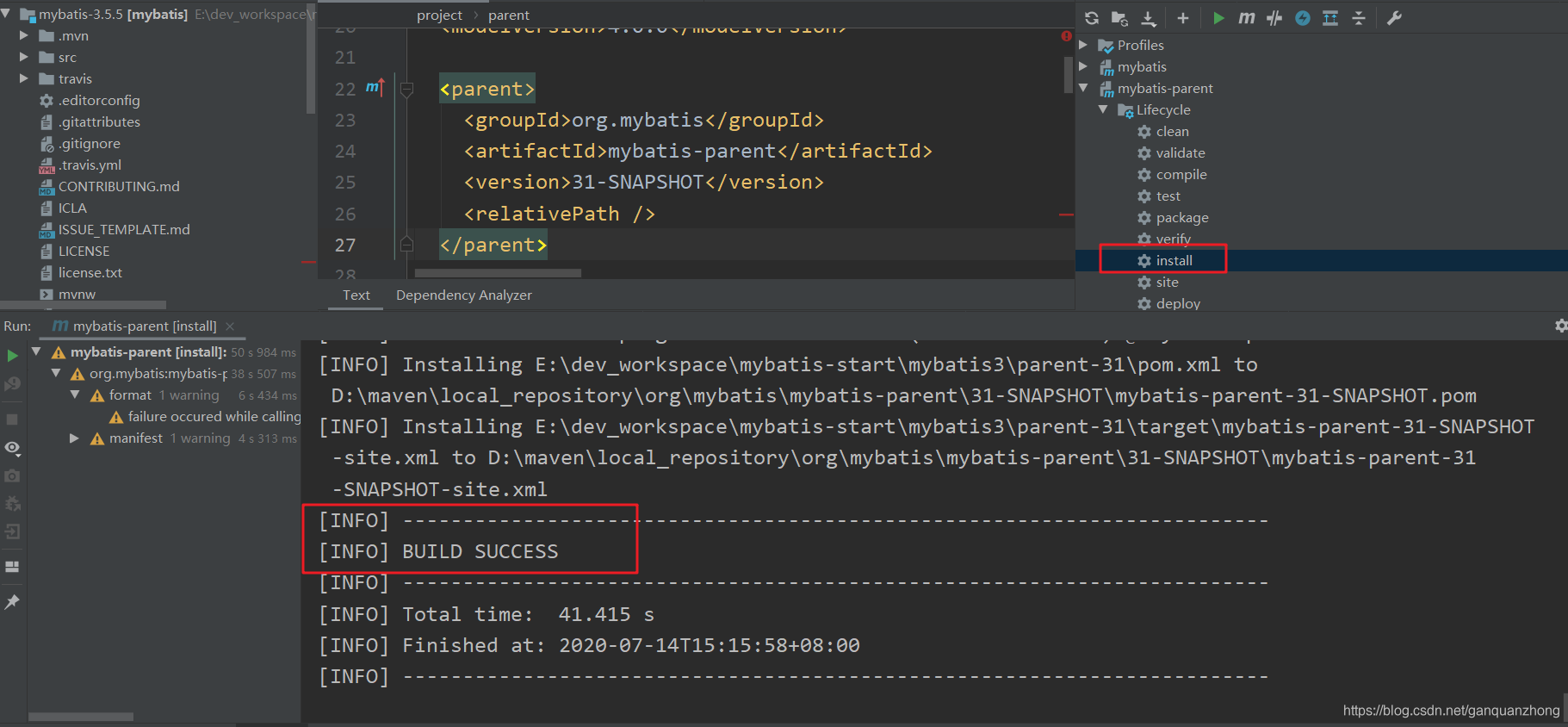Expand the src folder
This screenshot has height=727, width=1568.
pos(24,57)
